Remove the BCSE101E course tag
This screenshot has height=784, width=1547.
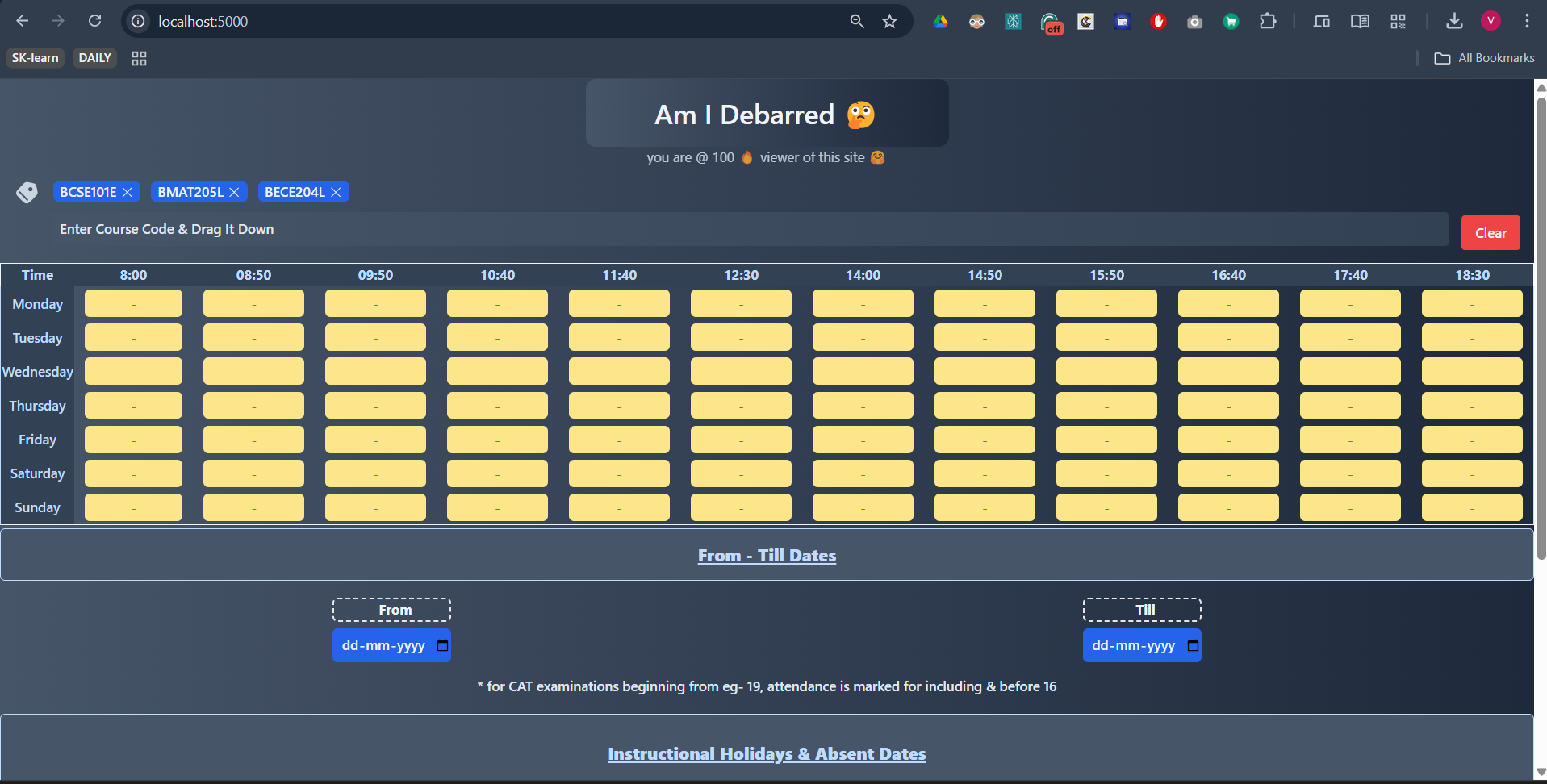pos(128,192)
